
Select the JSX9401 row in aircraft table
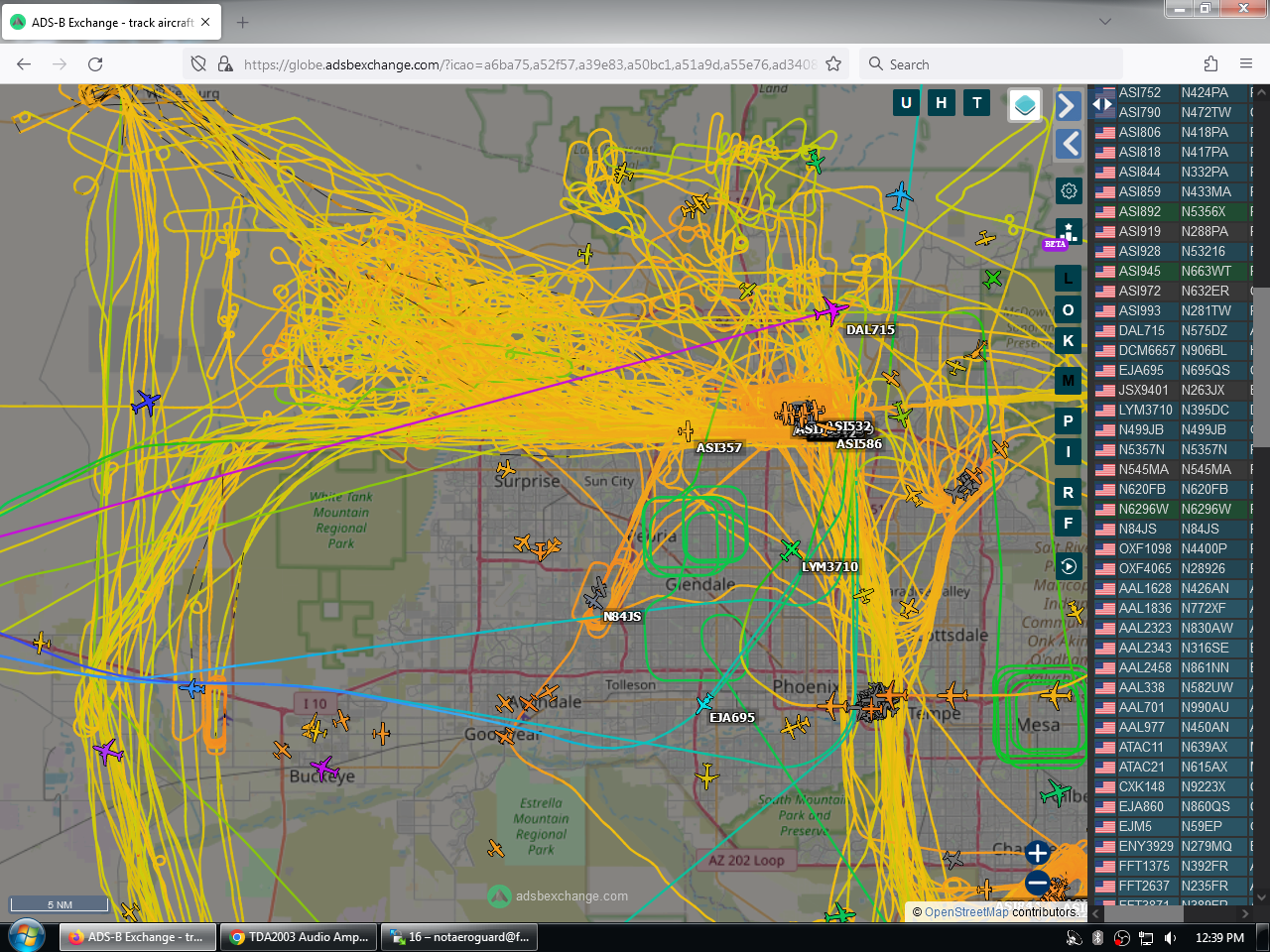(1172, 390)
